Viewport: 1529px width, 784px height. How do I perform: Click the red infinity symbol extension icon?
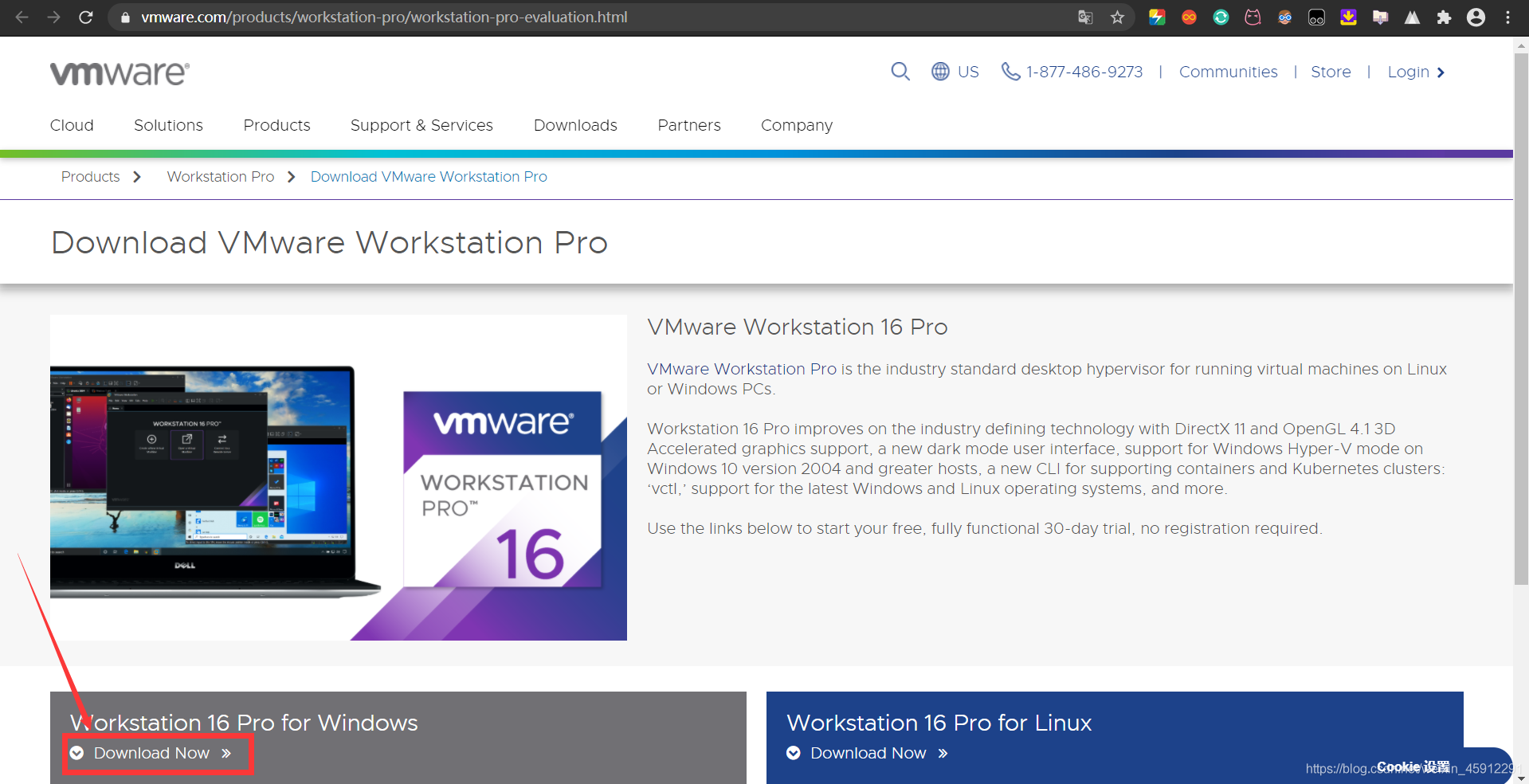click(x=1189, y=17)
